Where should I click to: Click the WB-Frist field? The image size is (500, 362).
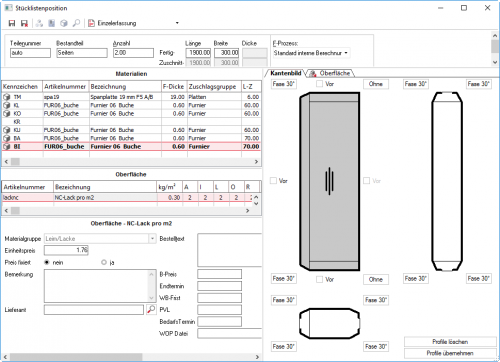(220, 298)
